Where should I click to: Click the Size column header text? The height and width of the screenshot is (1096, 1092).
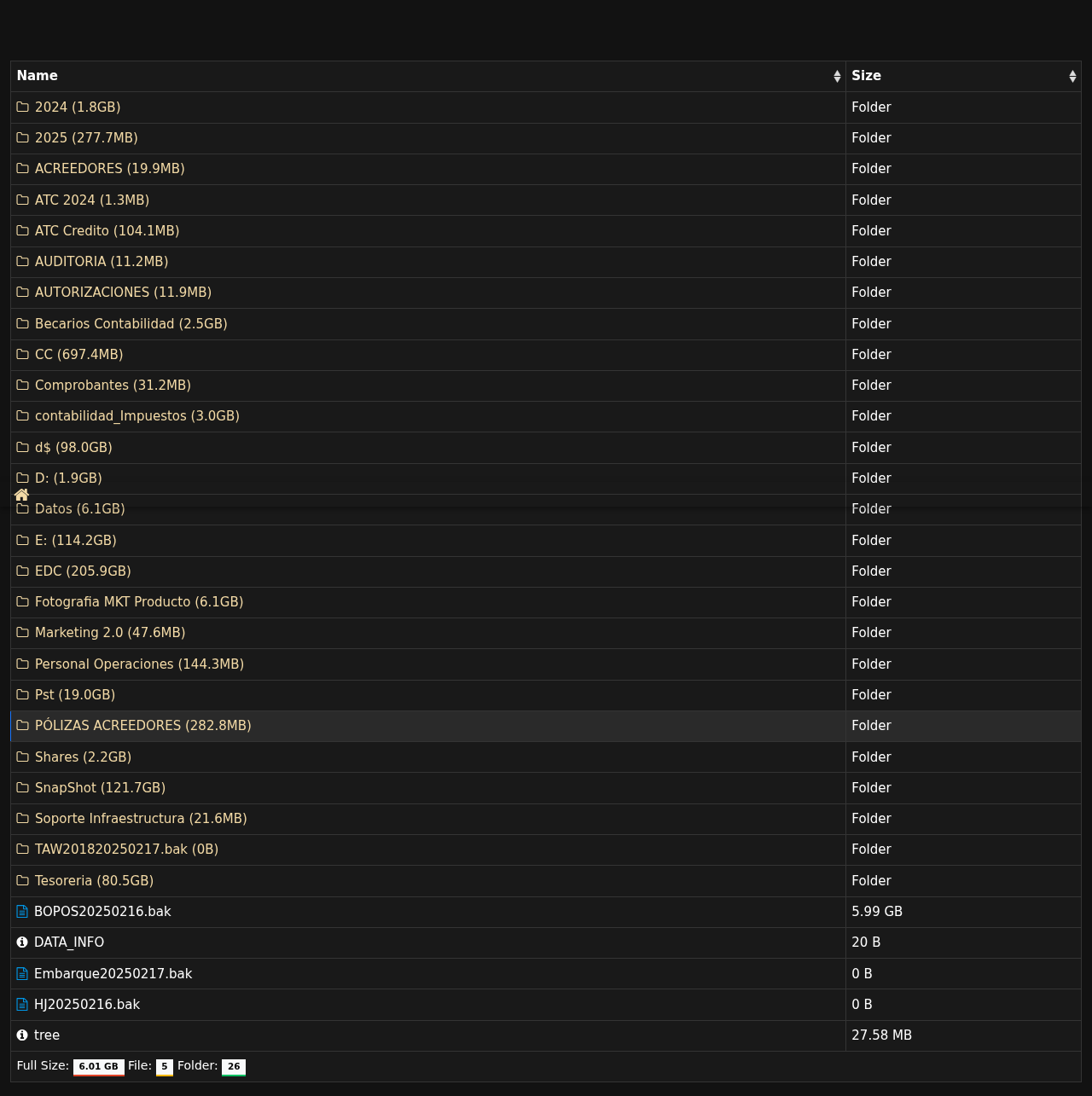[x=866, y=76]
